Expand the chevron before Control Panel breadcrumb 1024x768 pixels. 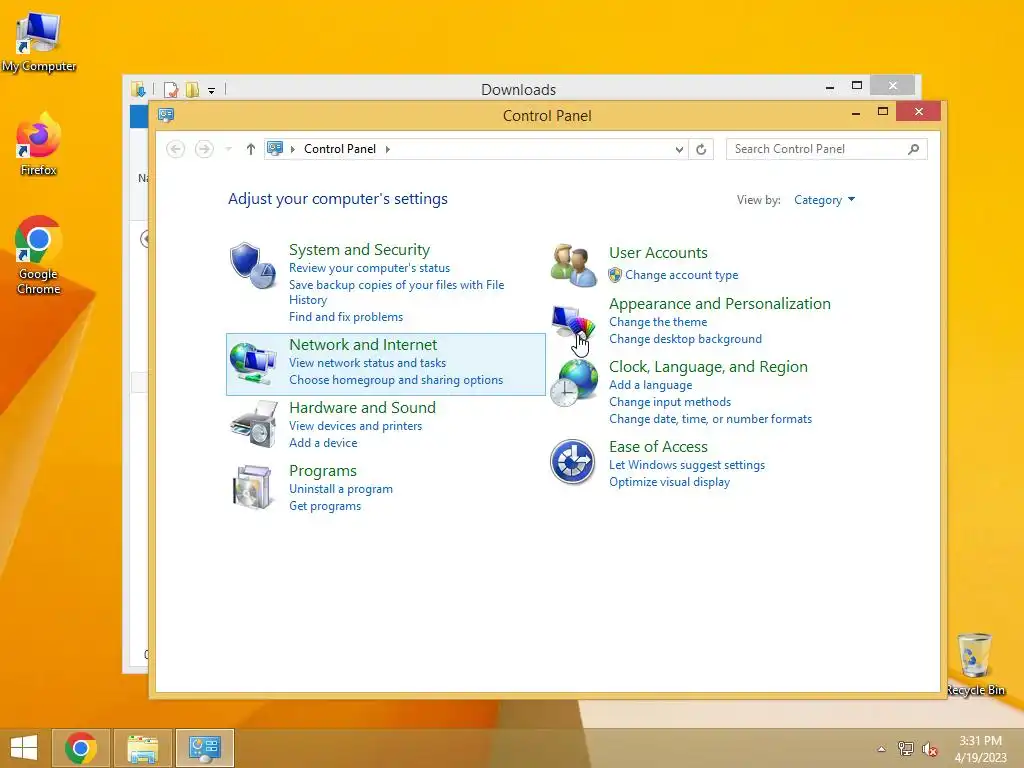click(x=293, y=149)
